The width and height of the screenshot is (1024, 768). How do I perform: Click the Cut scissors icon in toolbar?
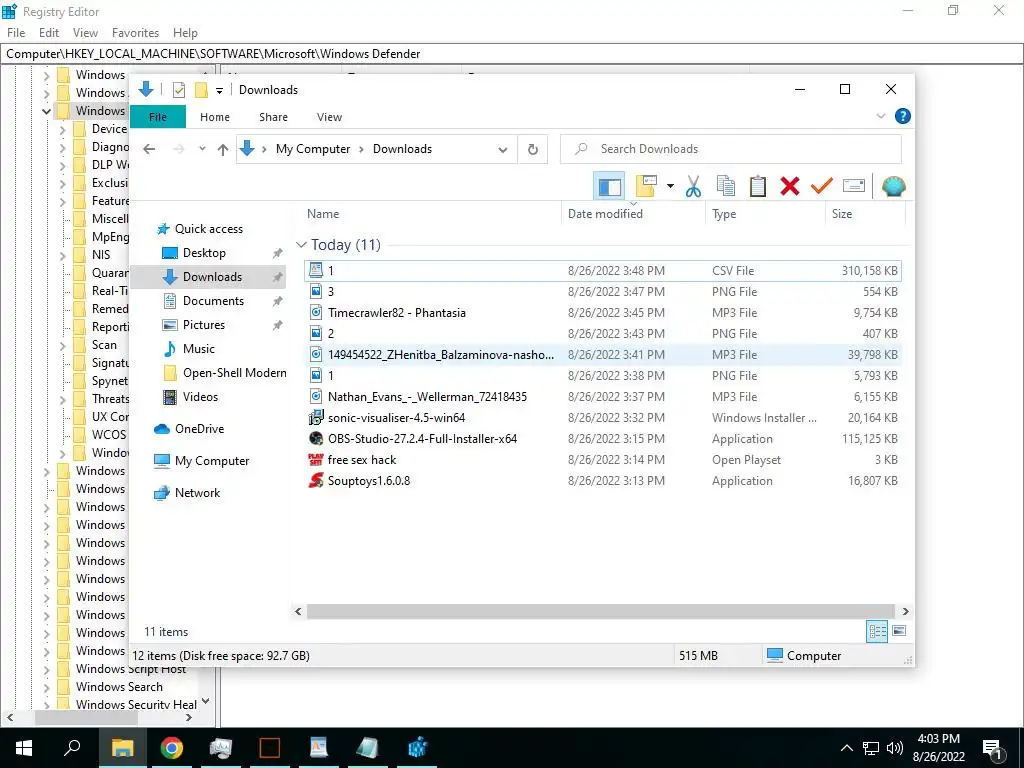click(693, 187)
